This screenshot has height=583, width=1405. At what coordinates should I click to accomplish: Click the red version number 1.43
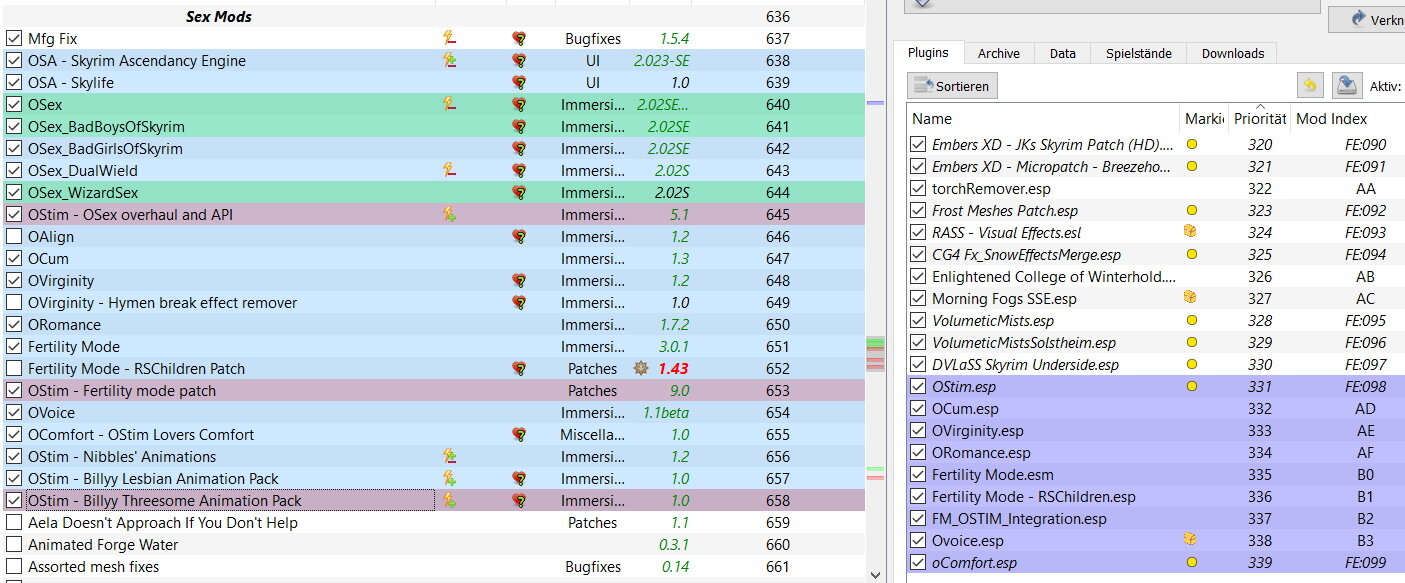[x=673, y=369]
